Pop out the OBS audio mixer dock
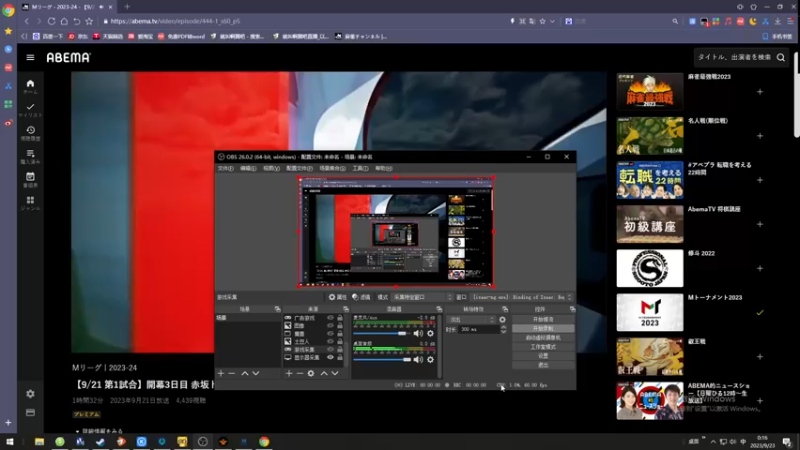Image resolution: width=800 pixels, height=450 pixels. pos(439,309)
